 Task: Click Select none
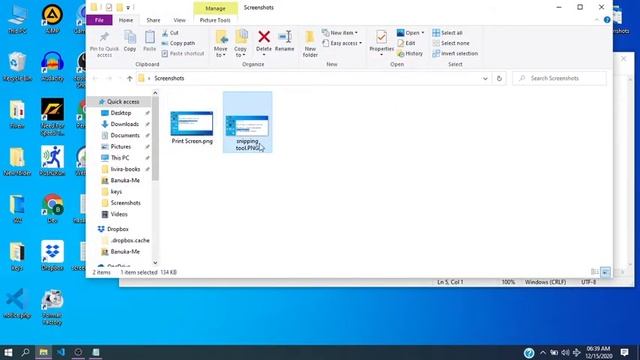(x=451, y=43)
